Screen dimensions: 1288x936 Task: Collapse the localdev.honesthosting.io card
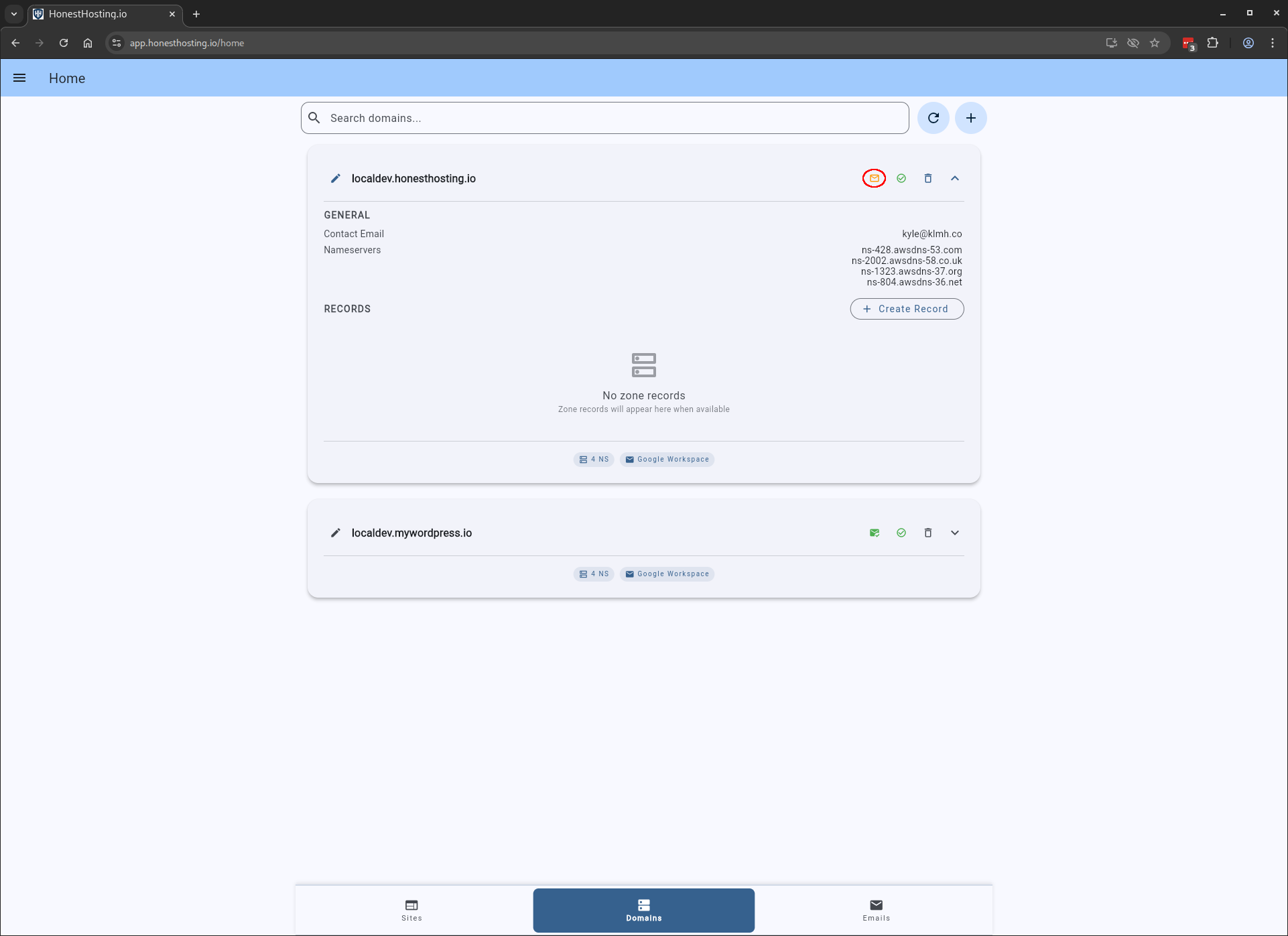coord(955,178)
